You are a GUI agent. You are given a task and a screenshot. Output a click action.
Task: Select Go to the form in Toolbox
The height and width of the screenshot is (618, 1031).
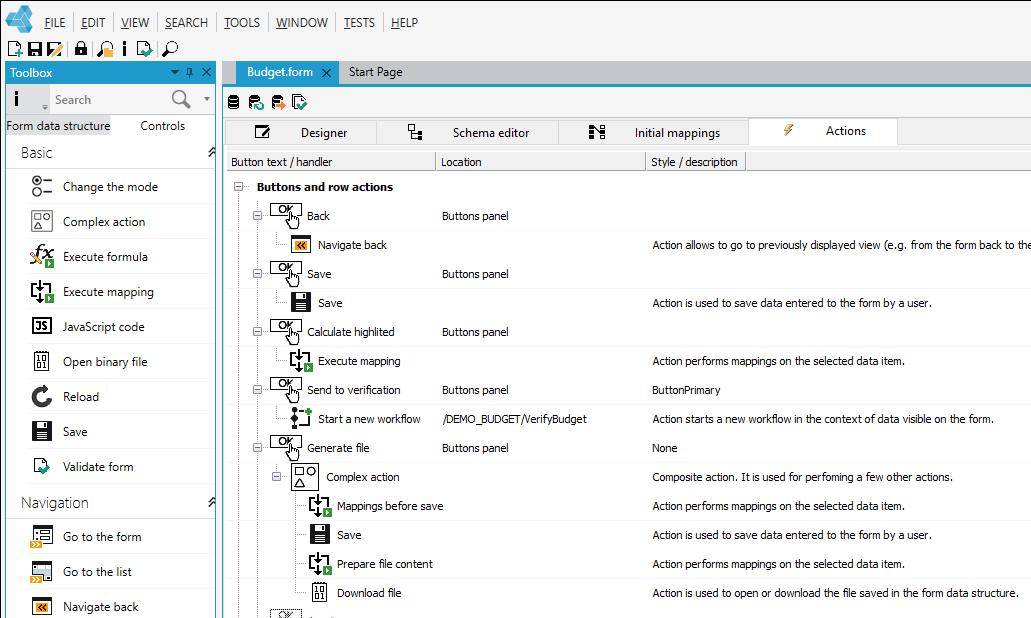coord(102,536)
